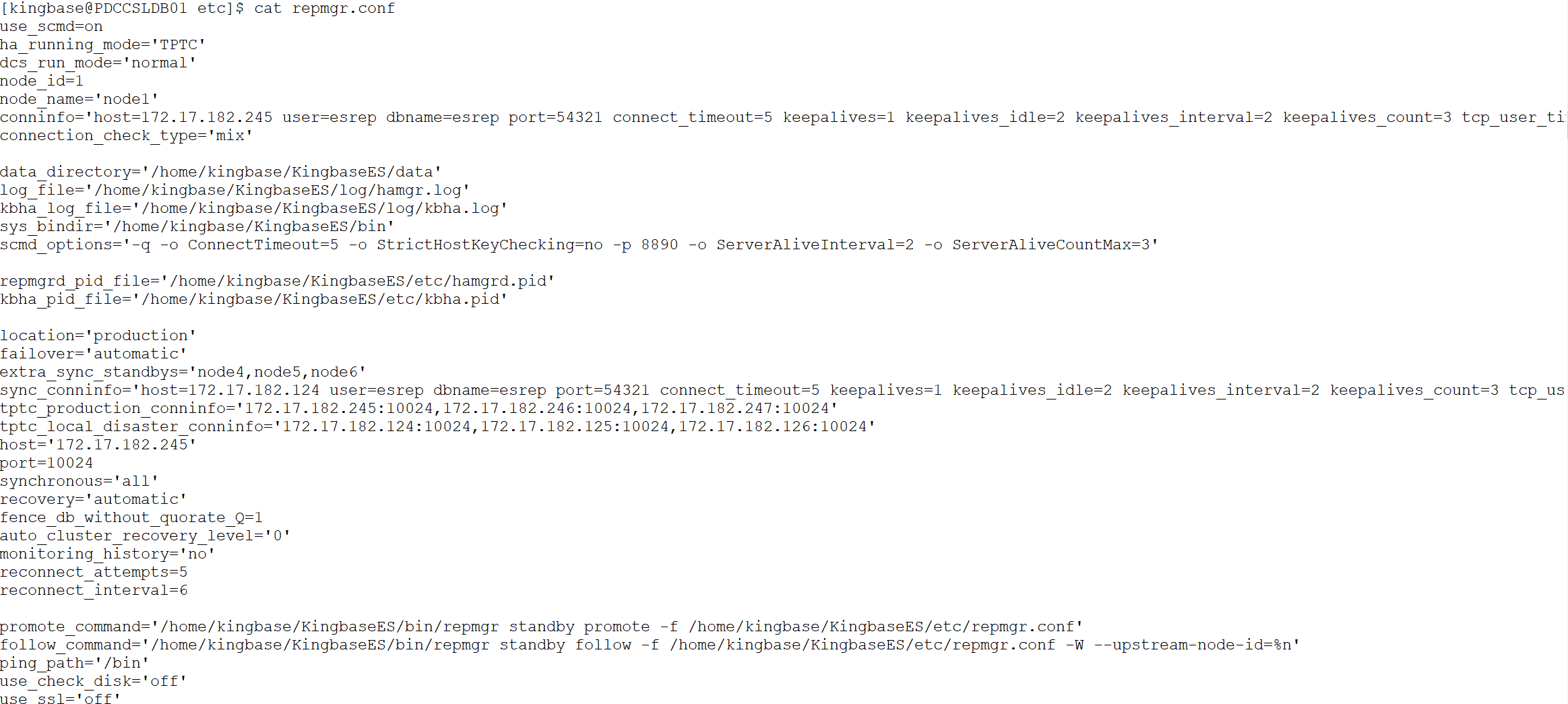Click the extra_sync_standbys node list line
The width and height of the screenshot is (1568, 704).
tap(183, 373)
